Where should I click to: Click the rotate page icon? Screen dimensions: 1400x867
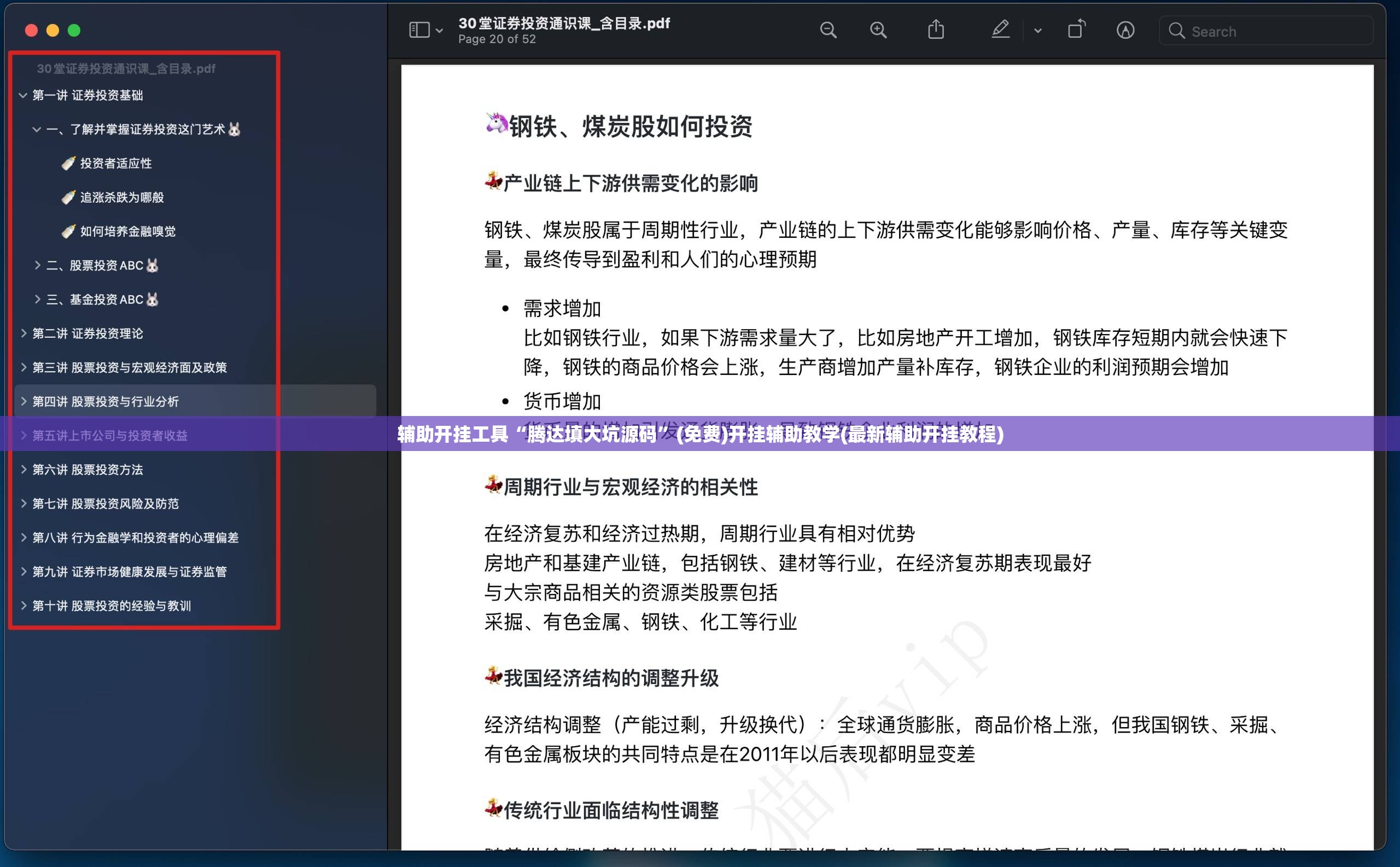coord(1076,29)
